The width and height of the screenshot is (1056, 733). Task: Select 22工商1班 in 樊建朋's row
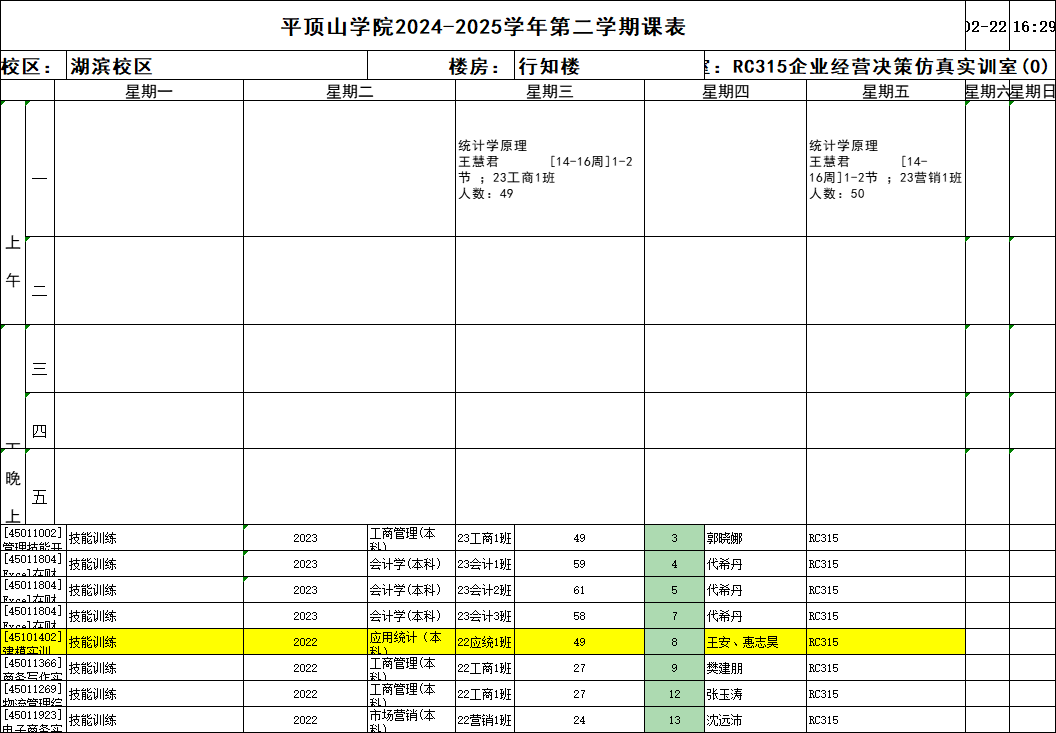484,668
